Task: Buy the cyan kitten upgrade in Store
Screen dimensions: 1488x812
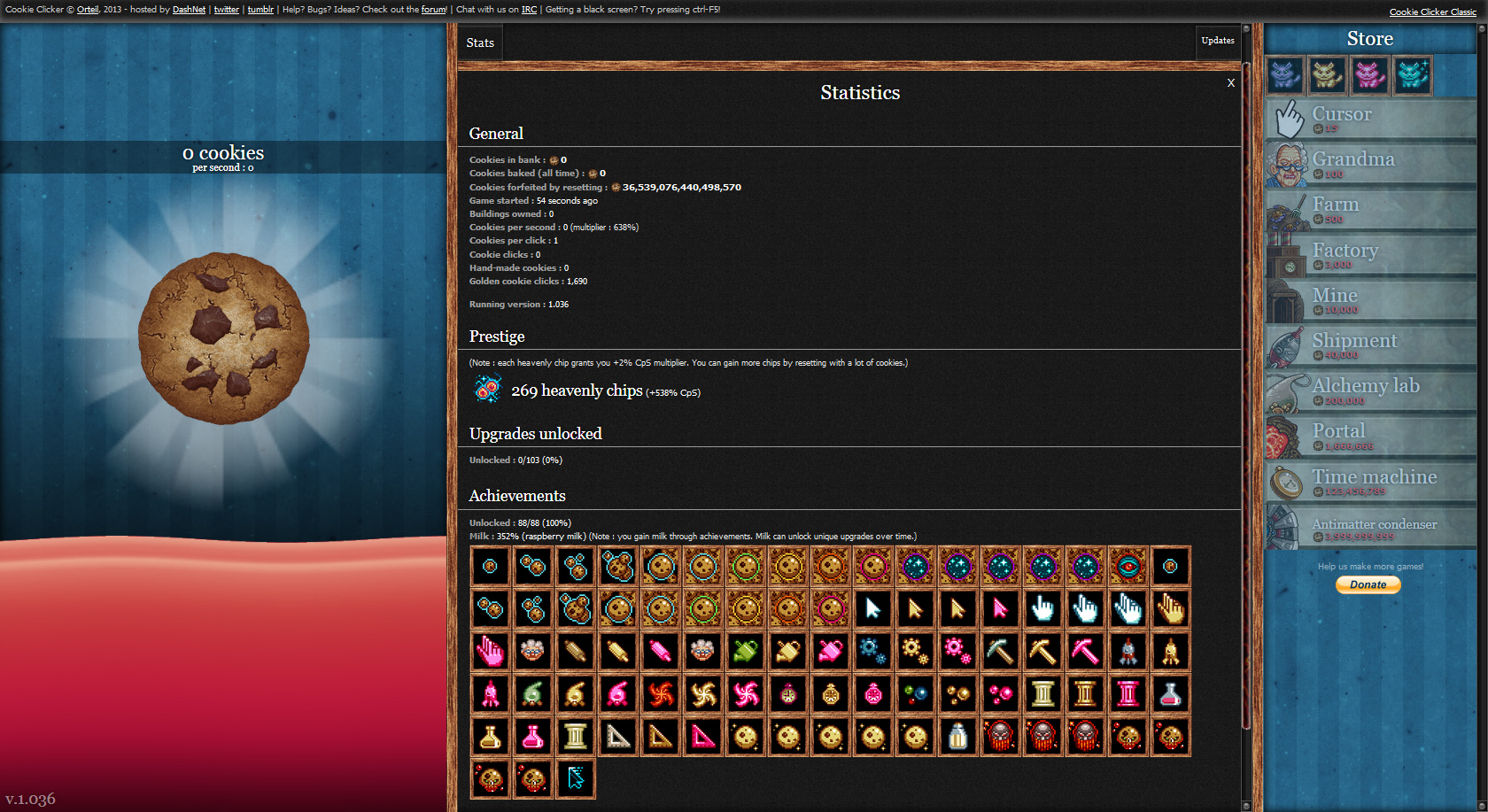Action: 1412,76
